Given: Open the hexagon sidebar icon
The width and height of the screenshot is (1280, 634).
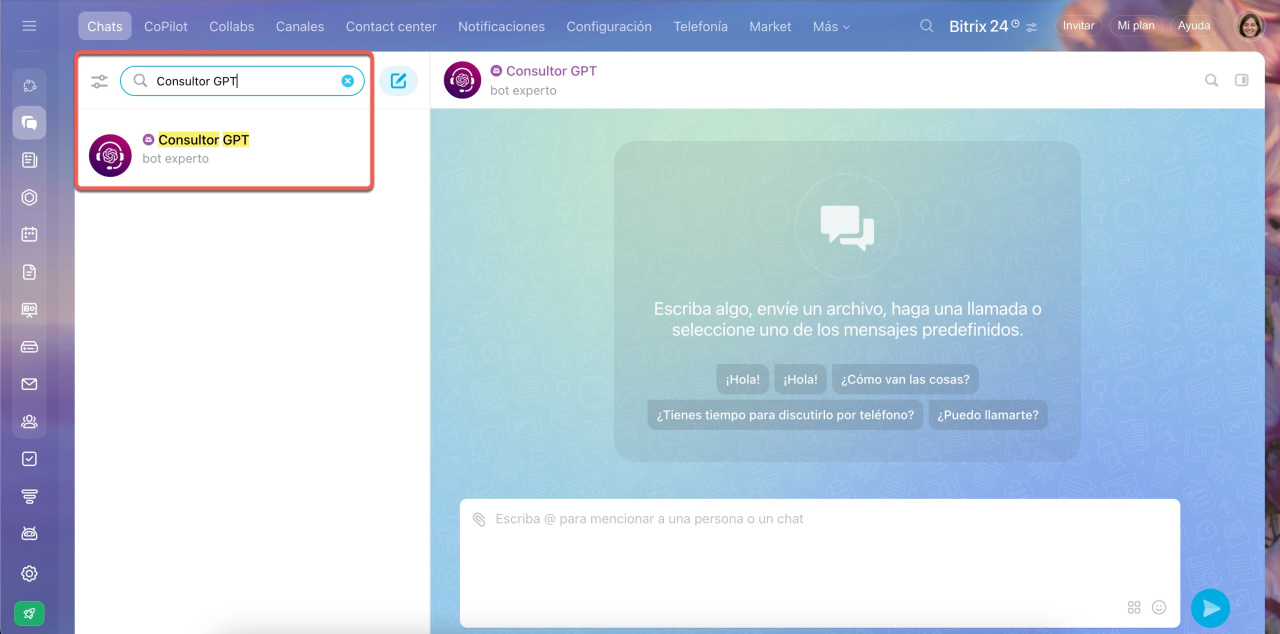Looking at the screenshot, I should (29, 197).
